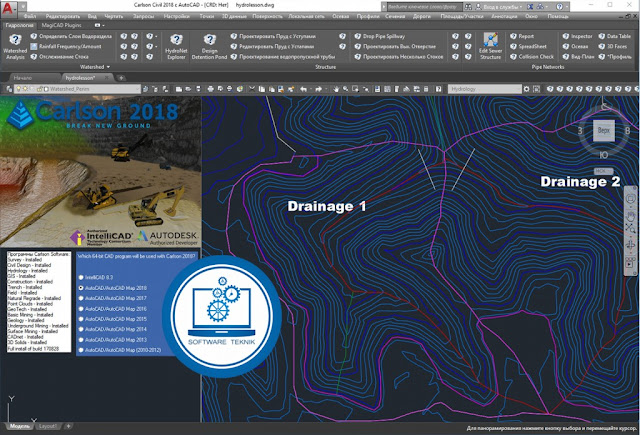Open Design Detention Pond tool
640x435 pixels.
(x=209, y=46)
